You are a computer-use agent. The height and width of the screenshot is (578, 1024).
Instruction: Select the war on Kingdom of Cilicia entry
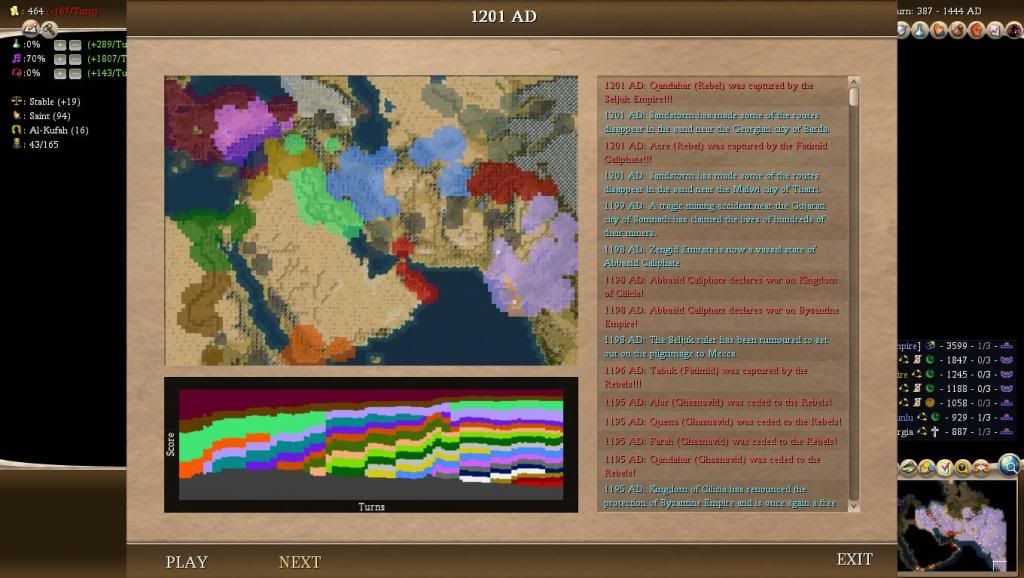[x=722, y=286]
